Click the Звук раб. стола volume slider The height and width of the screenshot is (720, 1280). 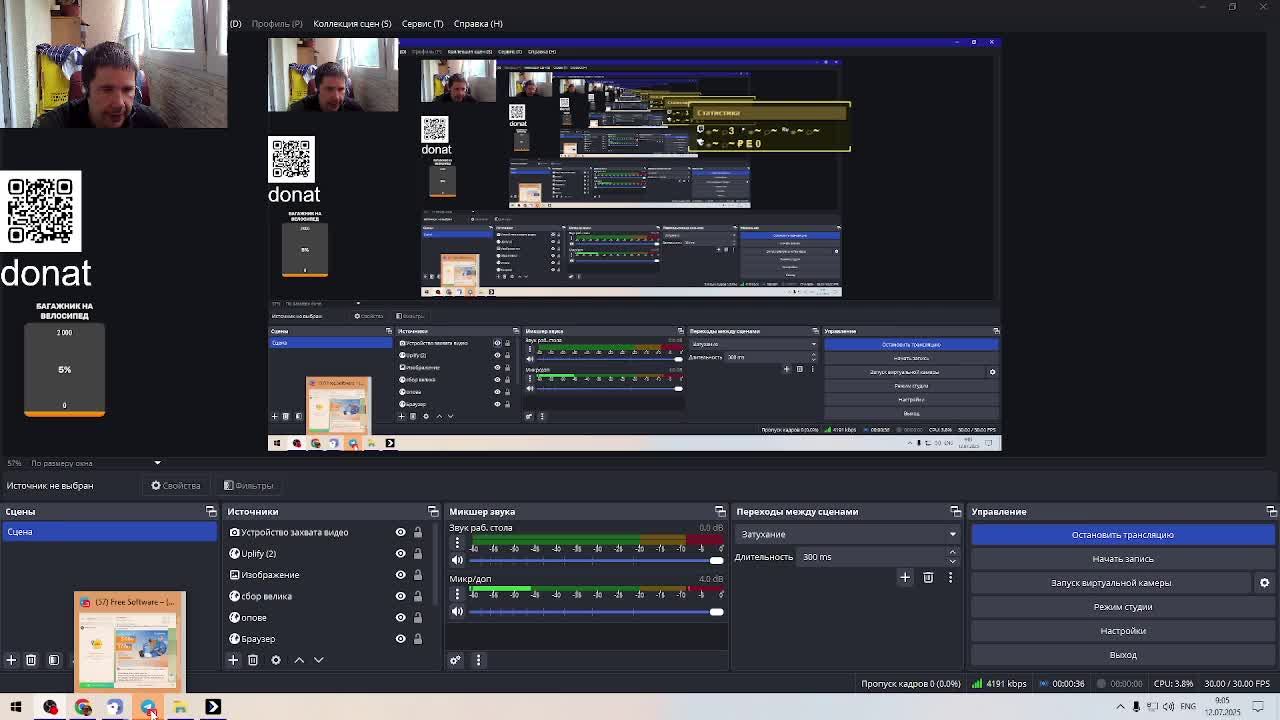point(590,560)
